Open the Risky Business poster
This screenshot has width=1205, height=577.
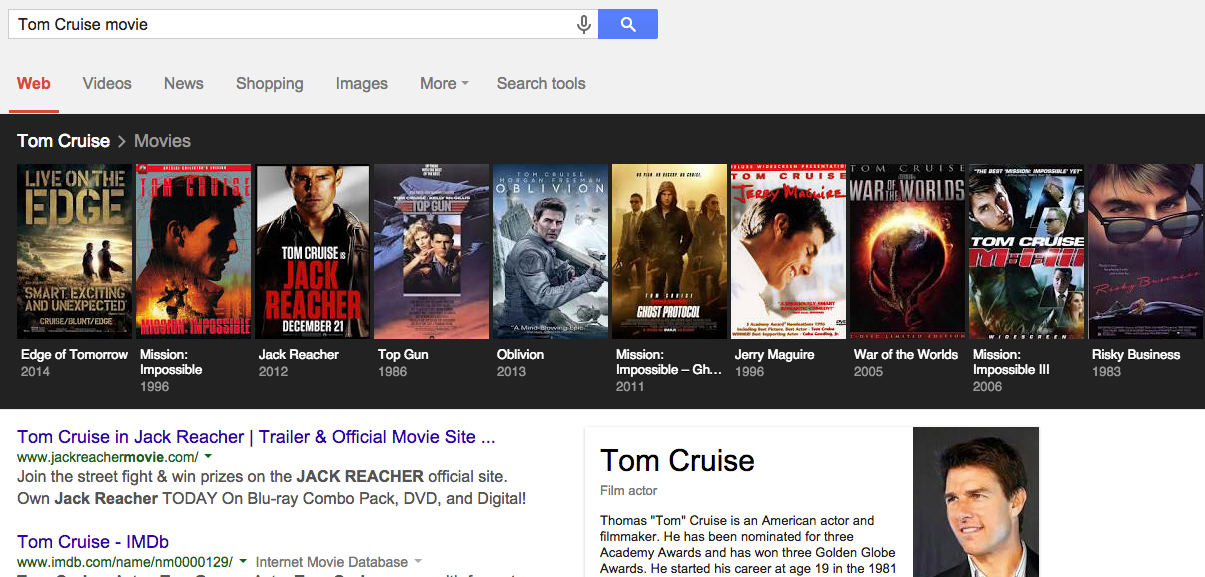tap(1146, 252)
